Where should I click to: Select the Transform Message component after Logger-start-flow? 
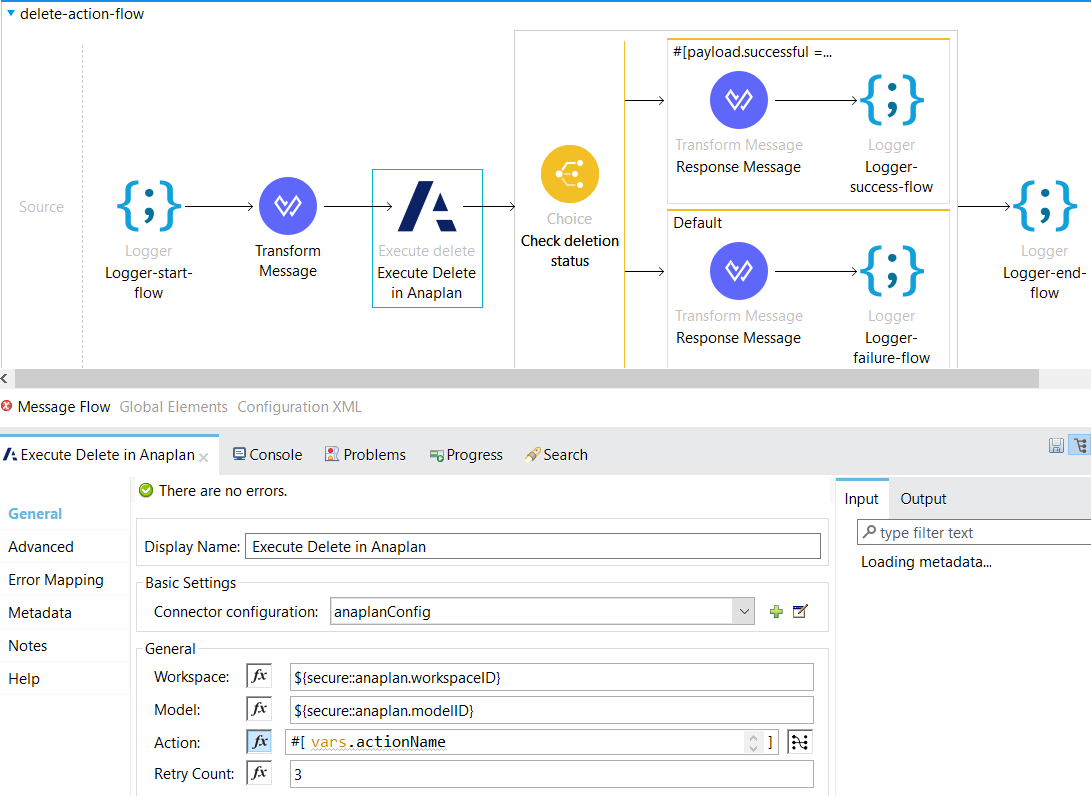click(287, 206)
